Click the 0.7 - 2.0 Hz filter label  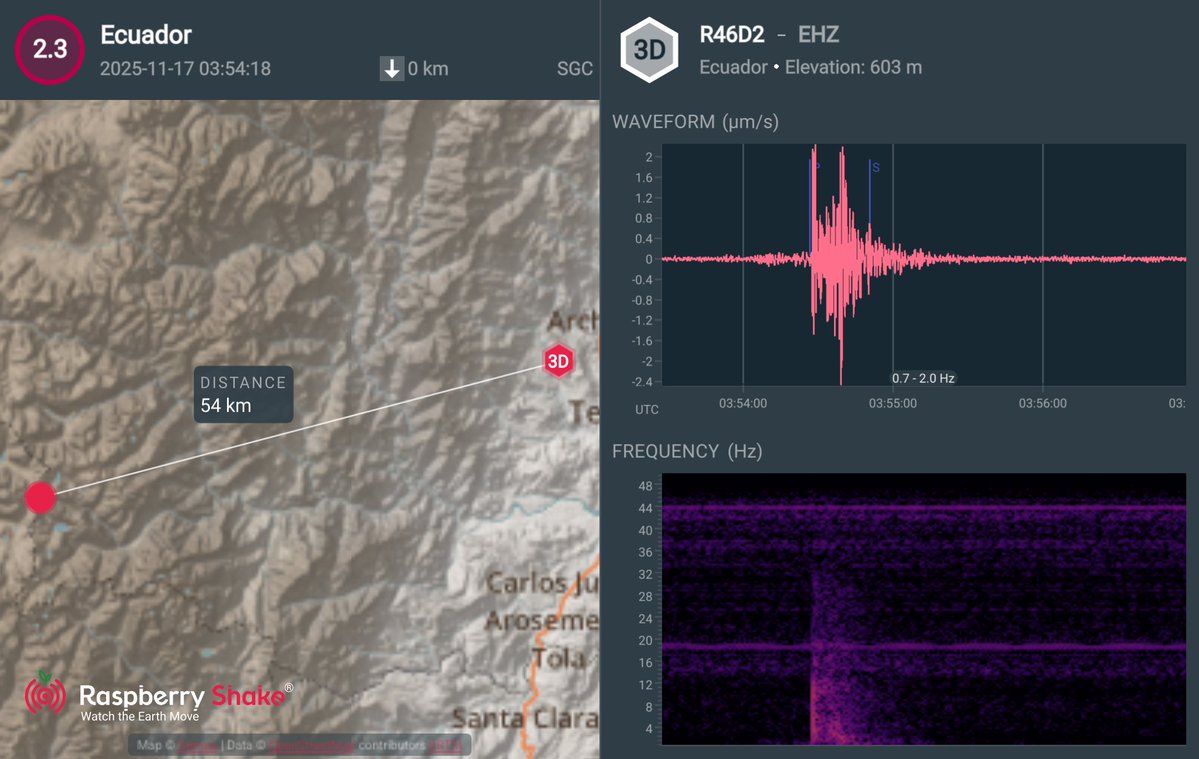pyautogui.click(x=923, y=378)
